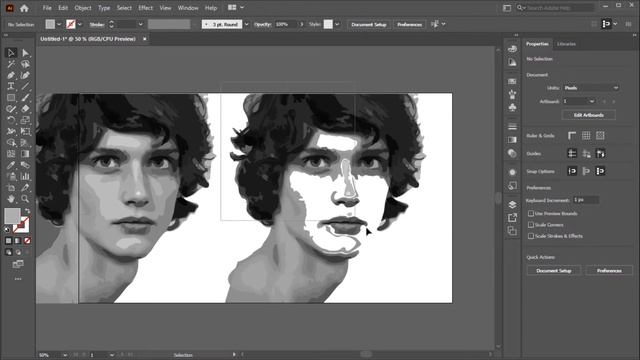Image resolution: width=640 pixels, height=360 pixels.
Task: Open the Window menu
Action: (188, 8)
